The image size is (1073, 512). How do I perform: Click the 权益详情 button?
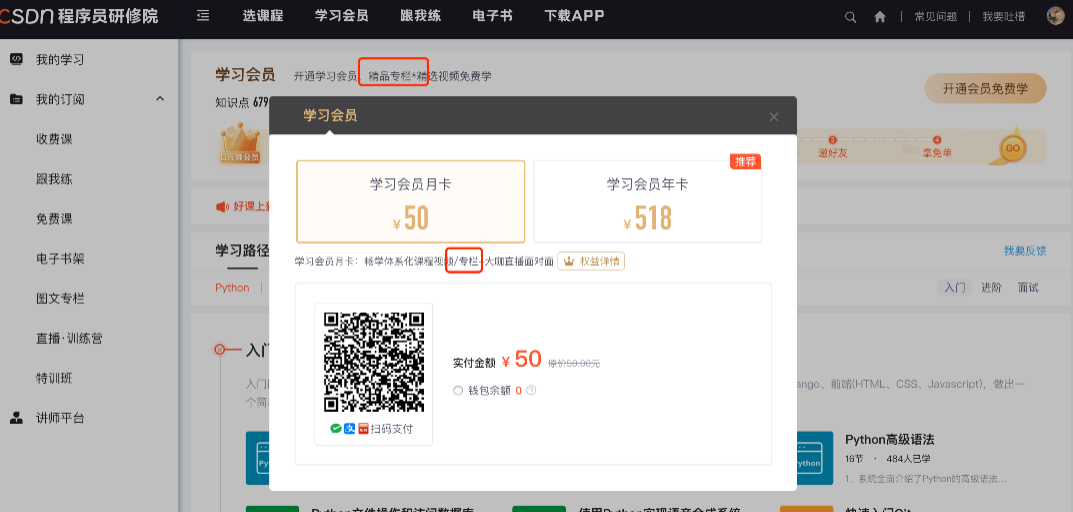(x=591, y=261)
